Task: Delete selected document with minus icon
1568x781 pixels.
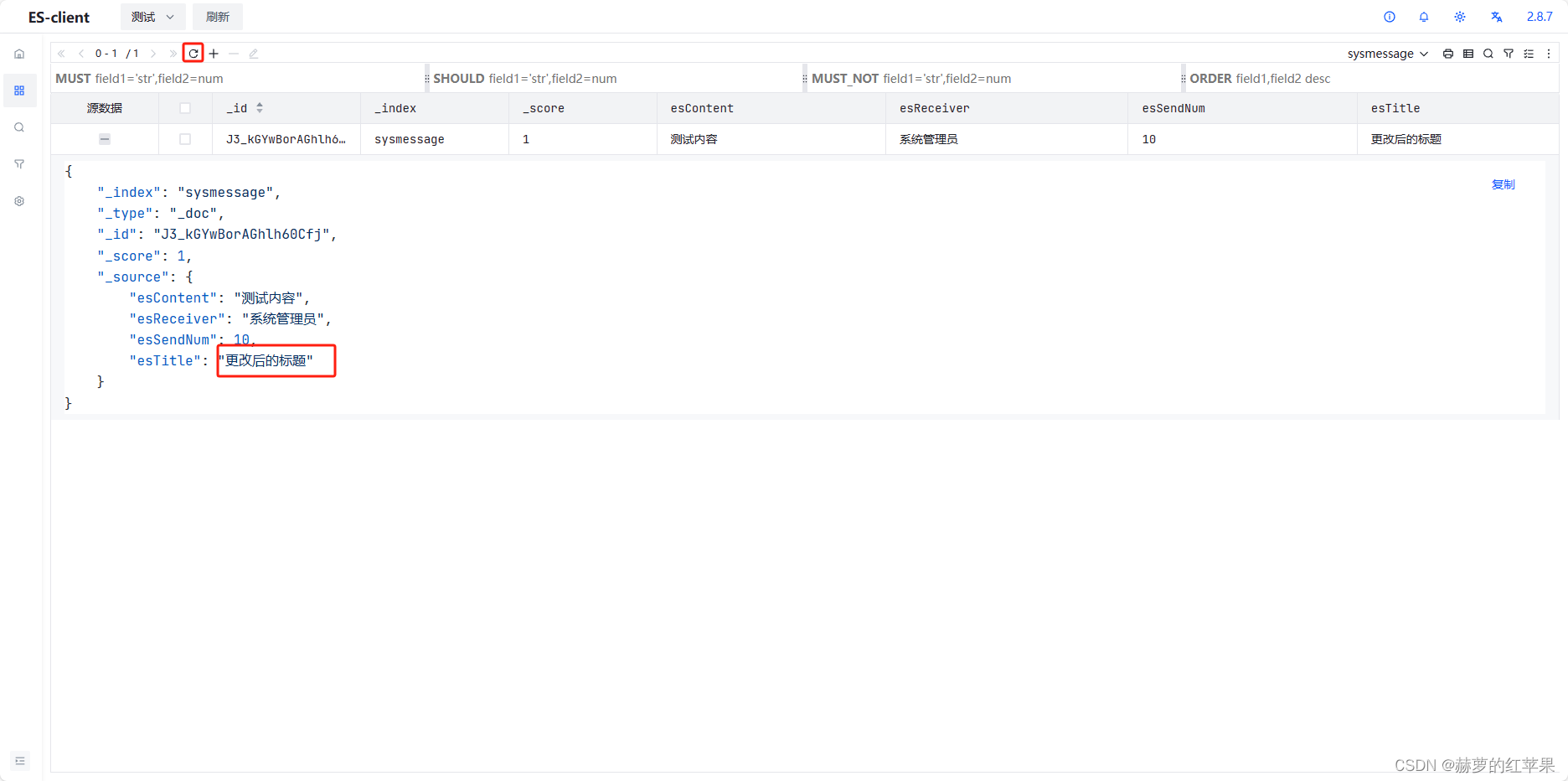Action: tap(234, 54)
